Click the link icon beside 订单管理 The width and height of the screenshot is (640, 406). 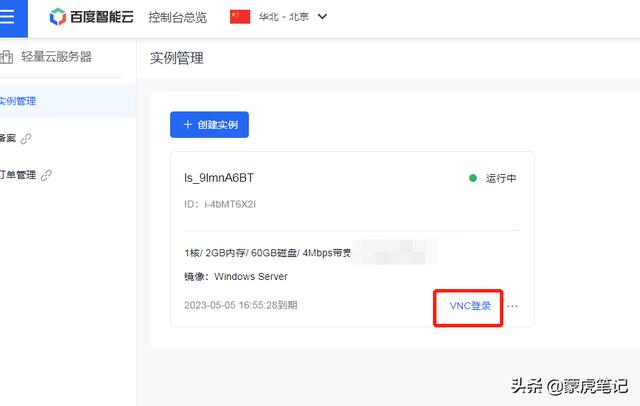click(x=46, y=175)
